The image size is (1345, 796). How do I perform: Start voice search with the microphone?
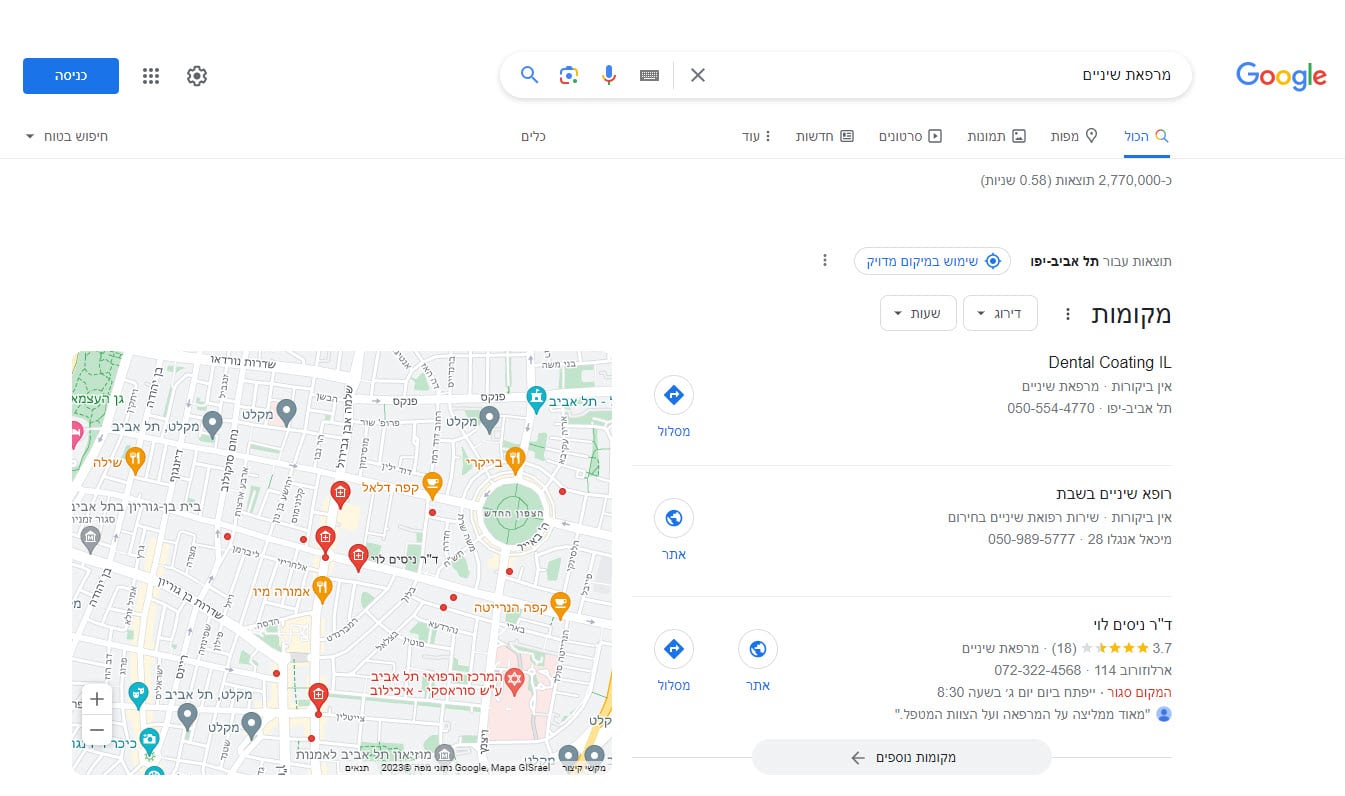pos(609,75)
